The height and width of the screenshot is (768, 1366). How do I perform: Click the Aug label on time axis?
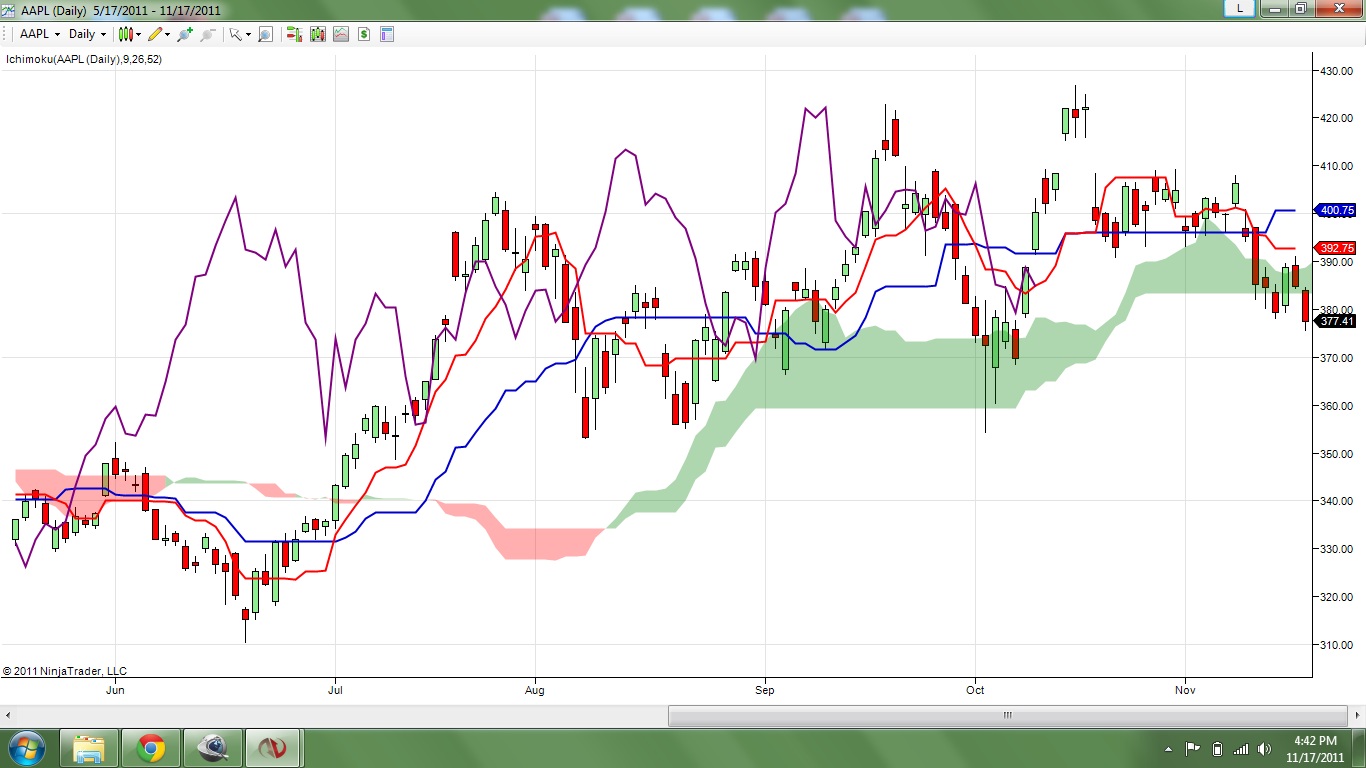tap(535, 690)
